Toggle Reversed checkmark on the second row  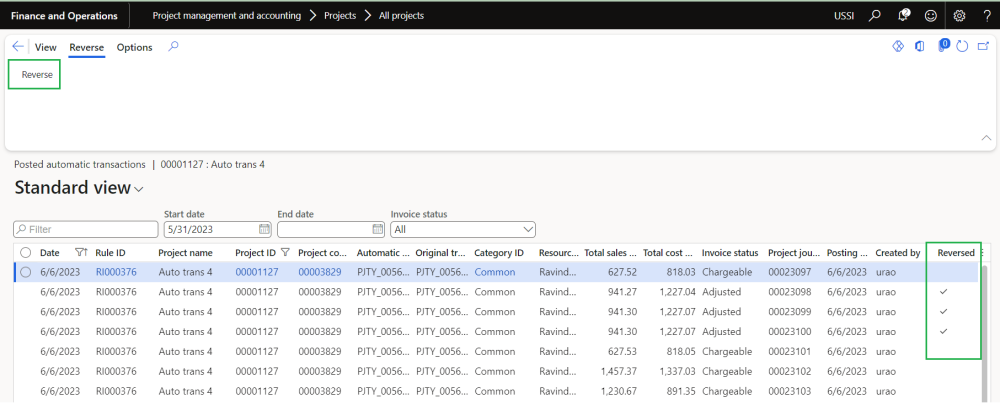[x=942, y=291]
